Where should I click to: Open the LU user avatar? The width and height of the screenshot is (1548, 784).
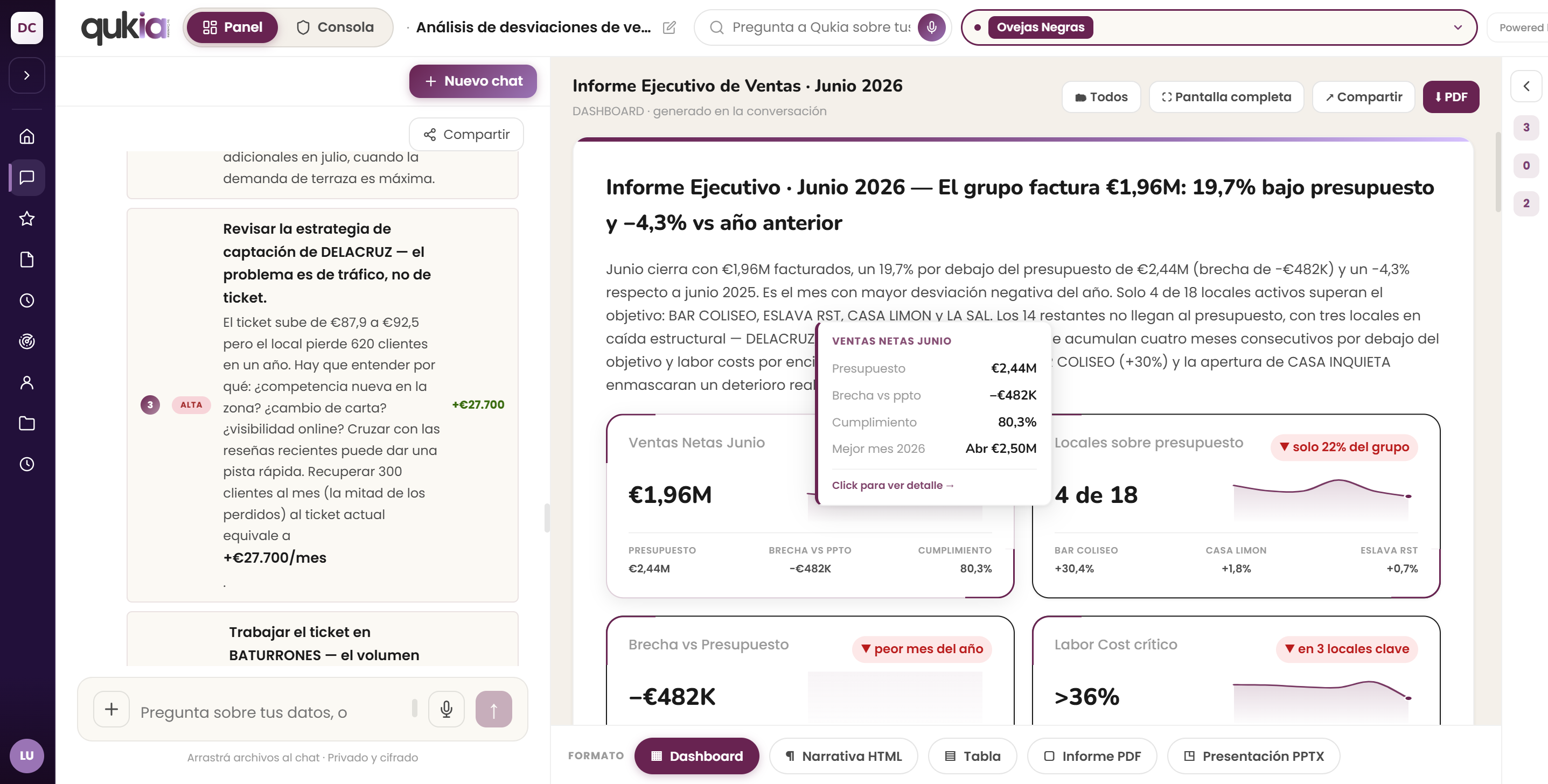click(26, 755)
